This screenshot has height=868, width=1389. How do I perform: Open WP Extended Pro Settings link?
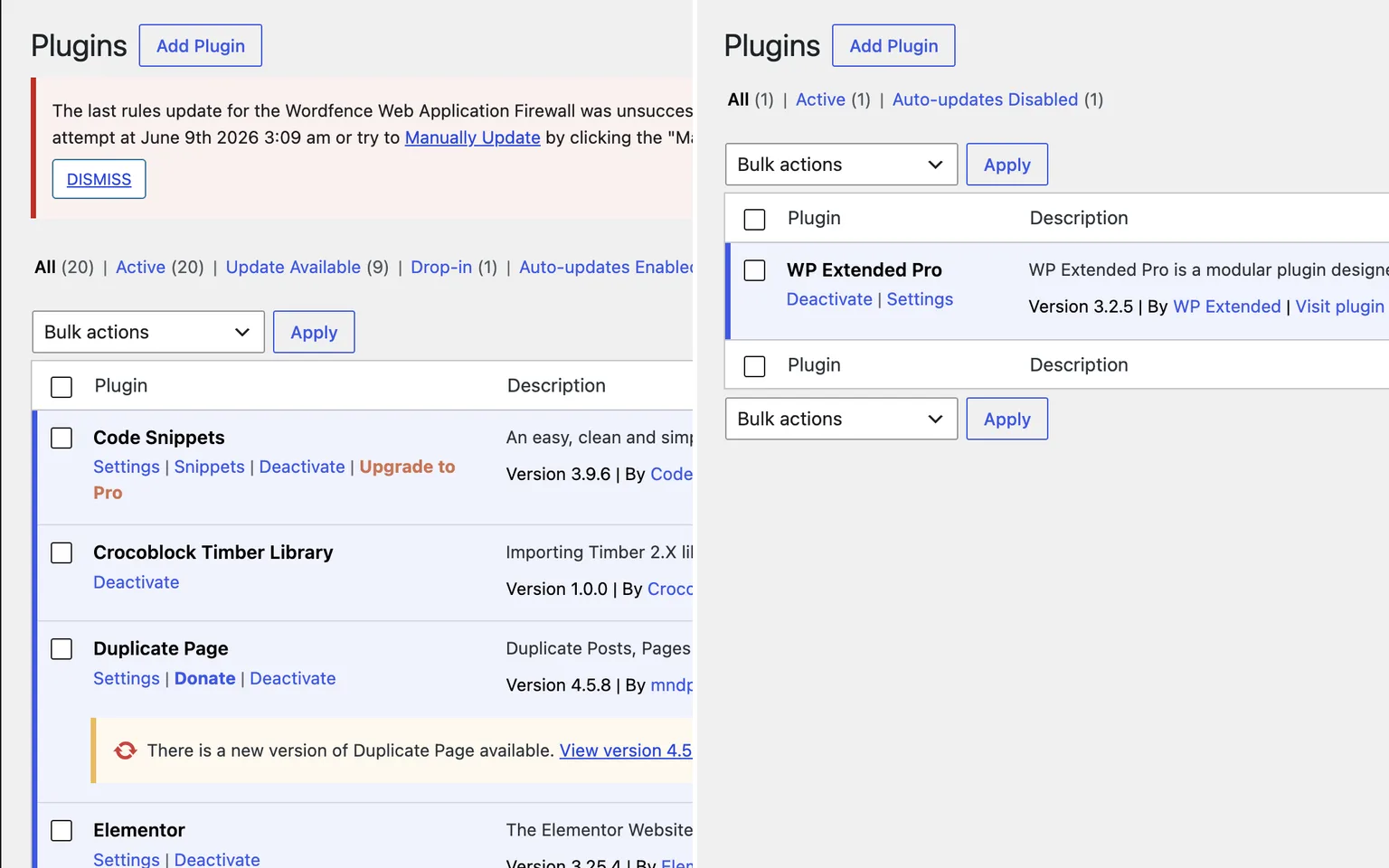pyautogui.click(x=920, y=299)
